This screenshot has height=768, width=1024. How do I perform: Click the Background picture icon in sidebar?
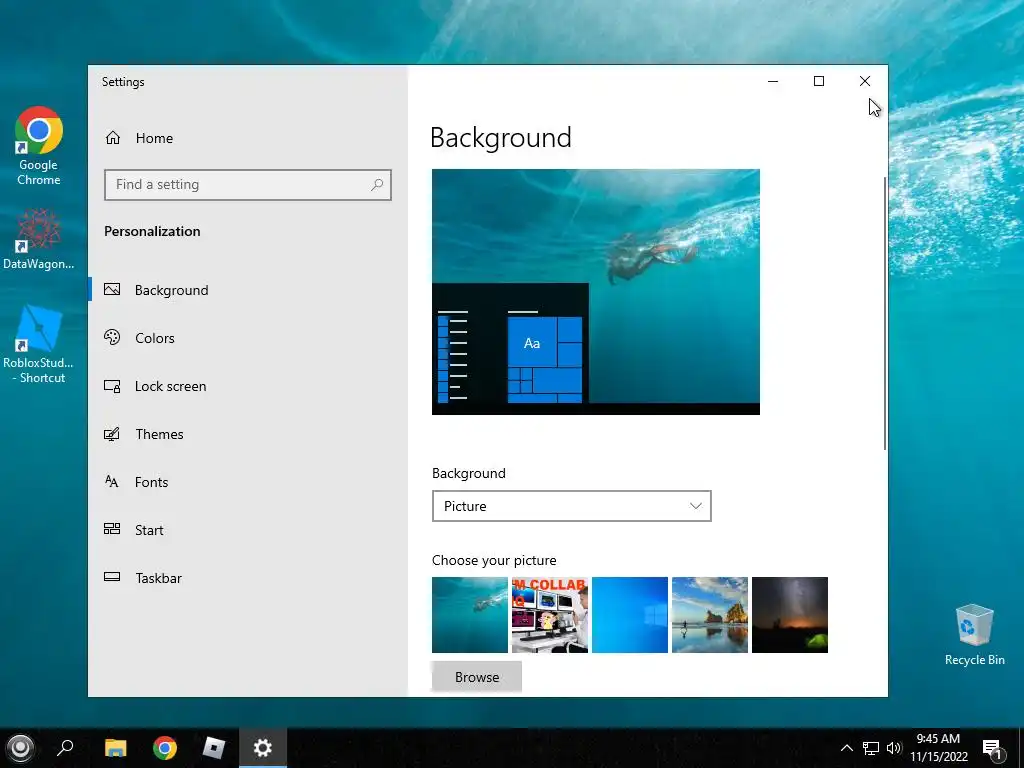(112, 289)
